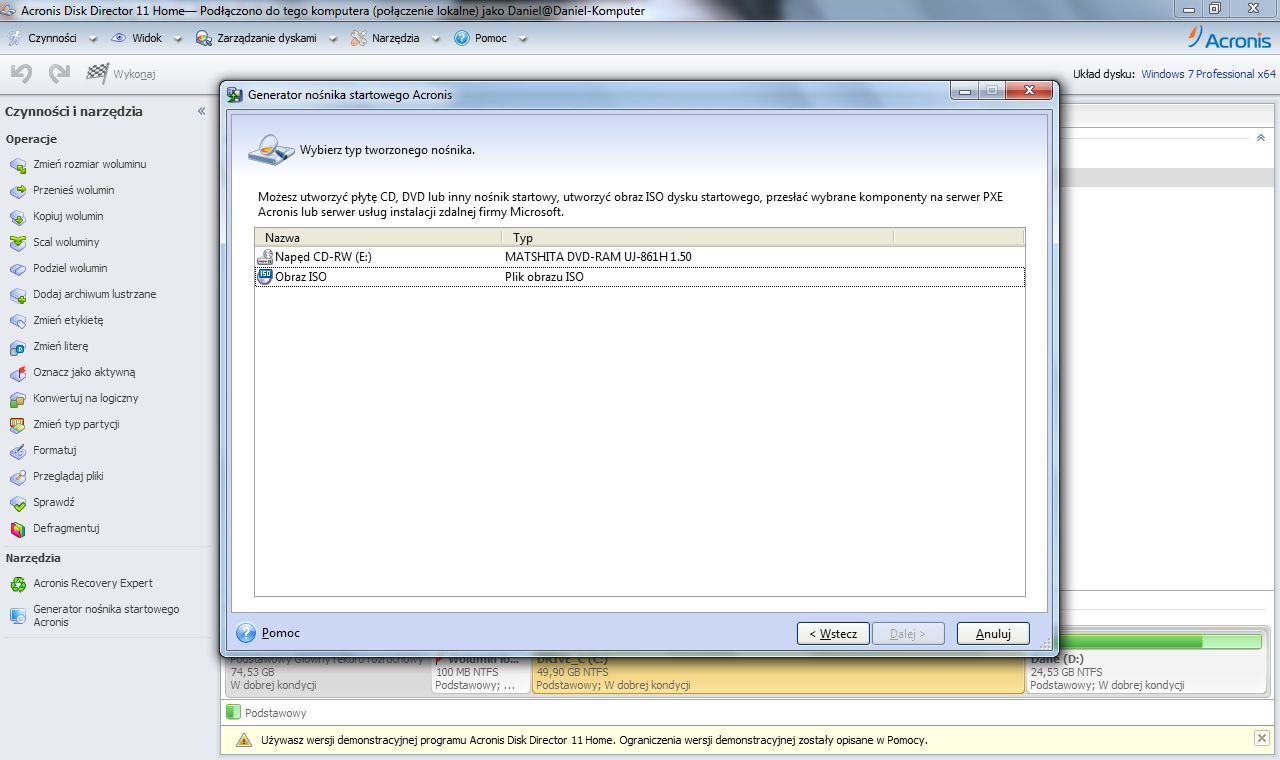Click the Podziel wolumin icon

17,268
